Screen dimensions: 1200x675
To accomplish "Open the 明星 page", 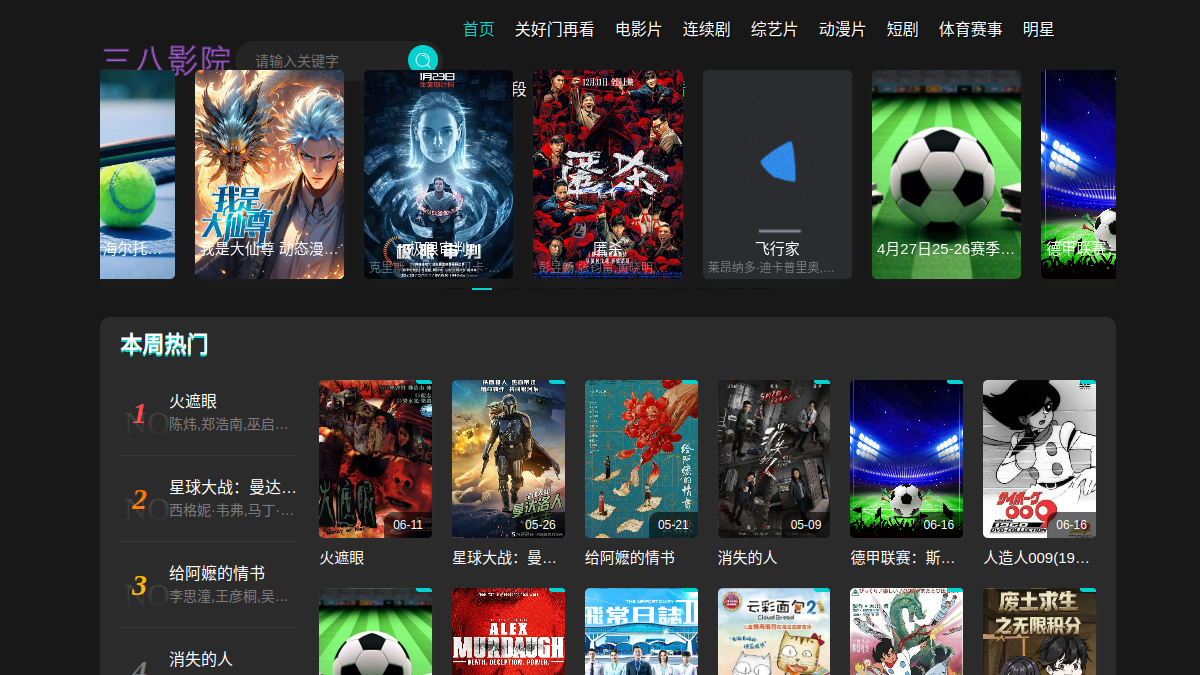I will [x=1039, y=29].
